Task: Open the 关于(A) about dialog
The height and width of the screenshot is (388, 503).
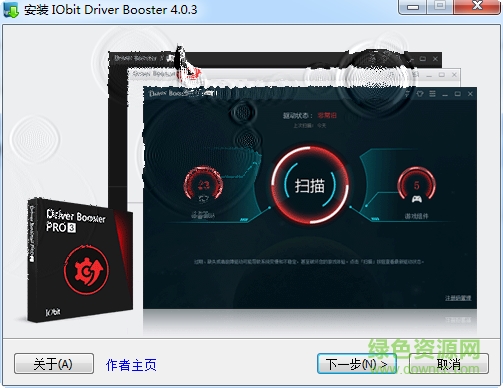Action: (x=54, y=364)
